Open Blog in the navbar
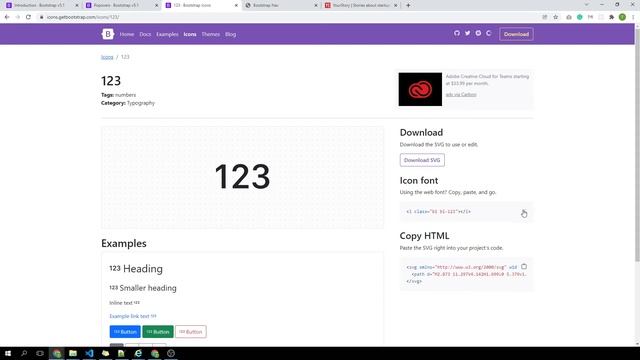This screenshot has width=640, height=360. (231, 34)
